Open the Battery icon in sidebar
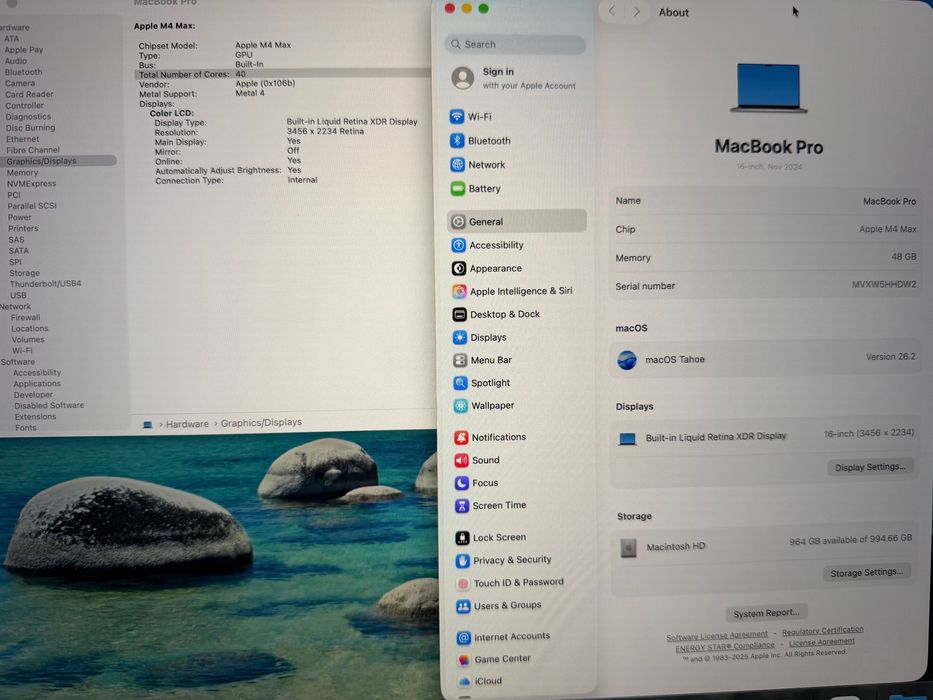Viewport: 933px width, 700px height. coord(458,189)
